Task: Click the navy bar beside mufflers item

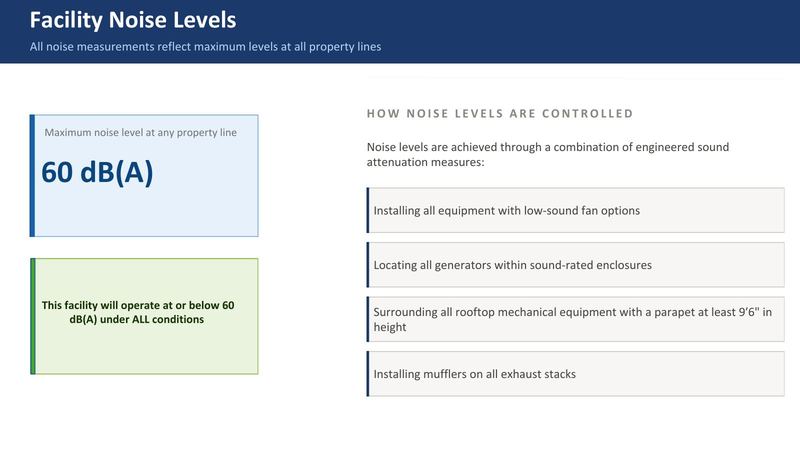Action: 368,374
